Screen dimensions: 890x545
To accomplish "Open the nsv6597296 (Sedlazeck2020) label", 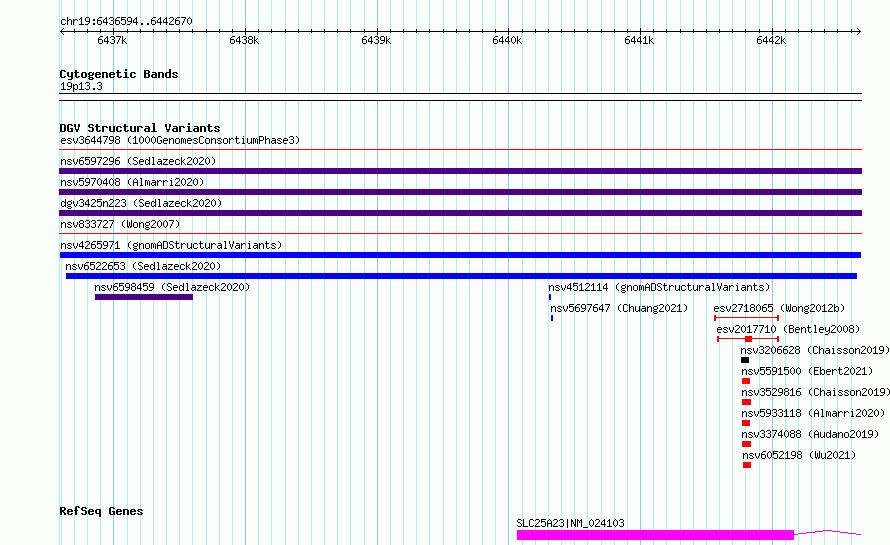I will (138, 161).
